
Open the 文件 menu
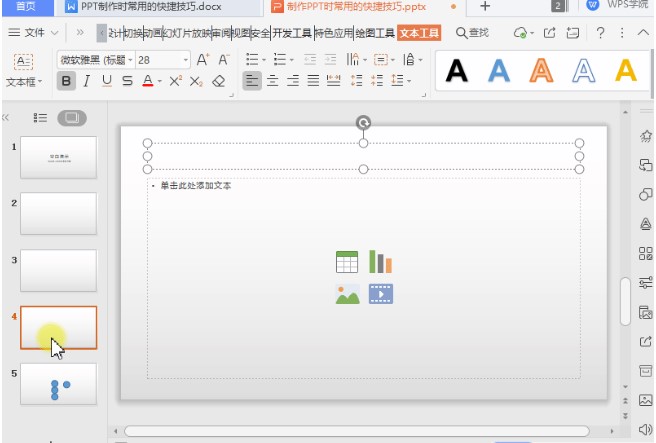[x=33, y=33]
